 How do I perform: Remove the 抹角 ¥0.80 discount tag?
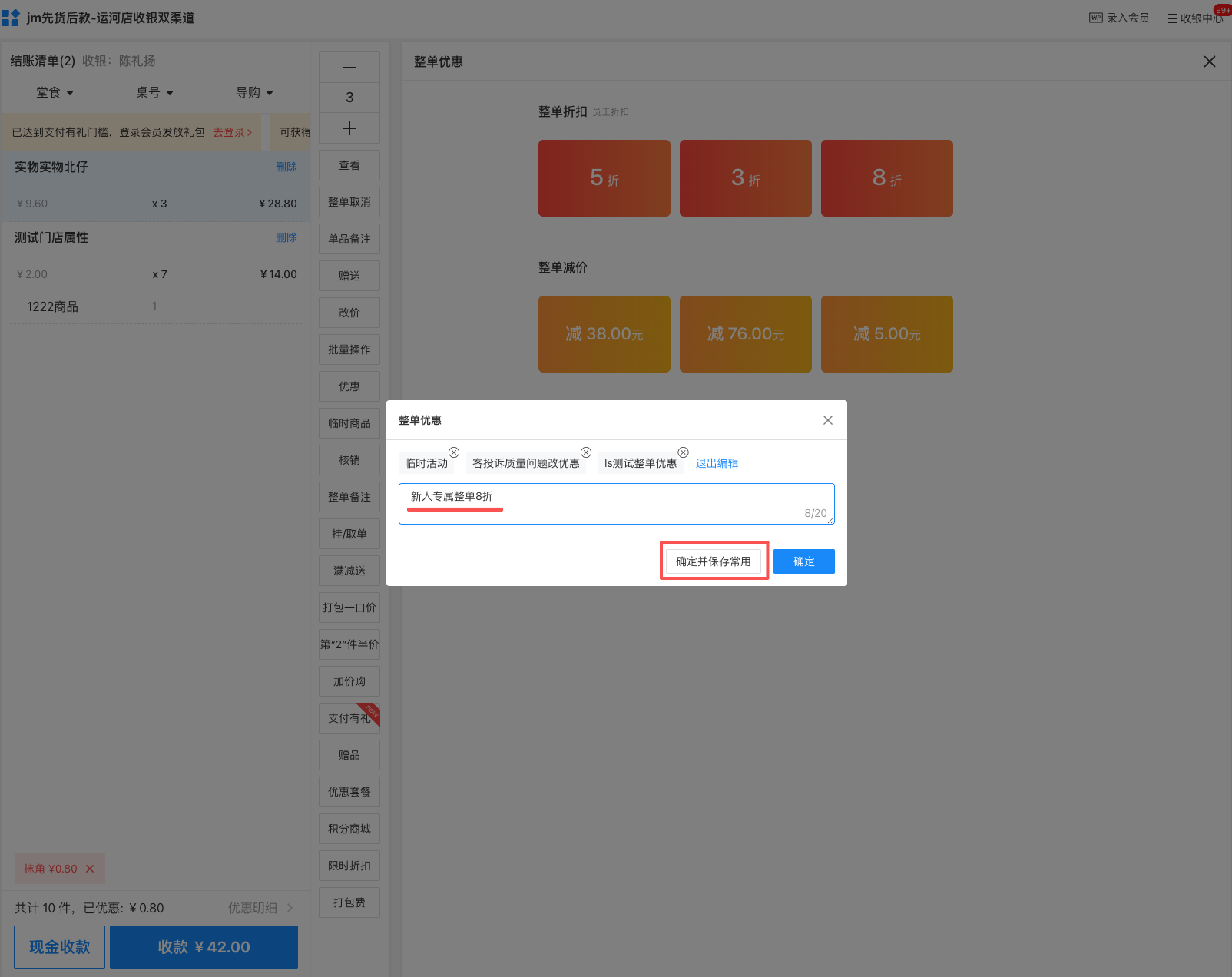click(x=90, y=869)
